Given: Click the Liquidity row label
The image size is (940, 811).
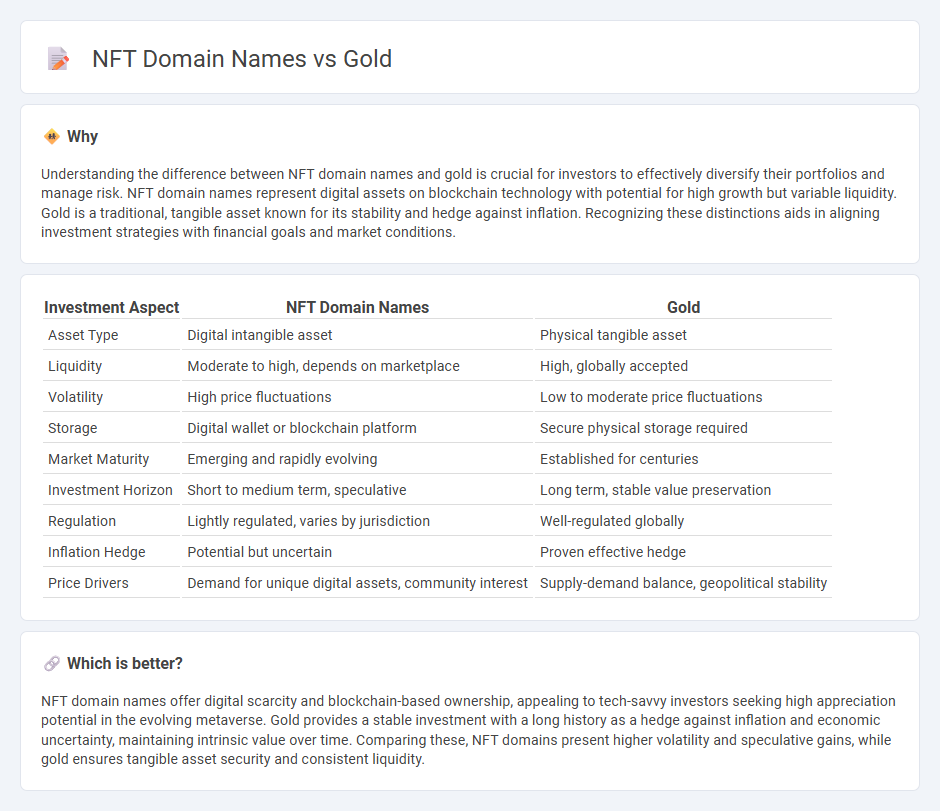Looking at the screenshot, I should point(75,366).
